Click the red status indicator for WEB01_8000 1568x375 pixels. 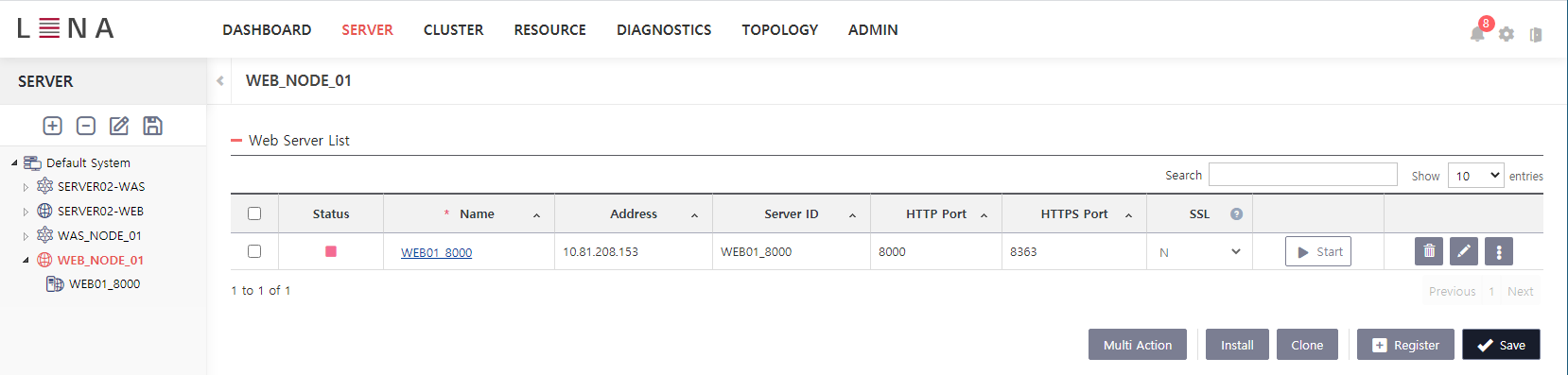pyautogui.click(x=331, y=251)
